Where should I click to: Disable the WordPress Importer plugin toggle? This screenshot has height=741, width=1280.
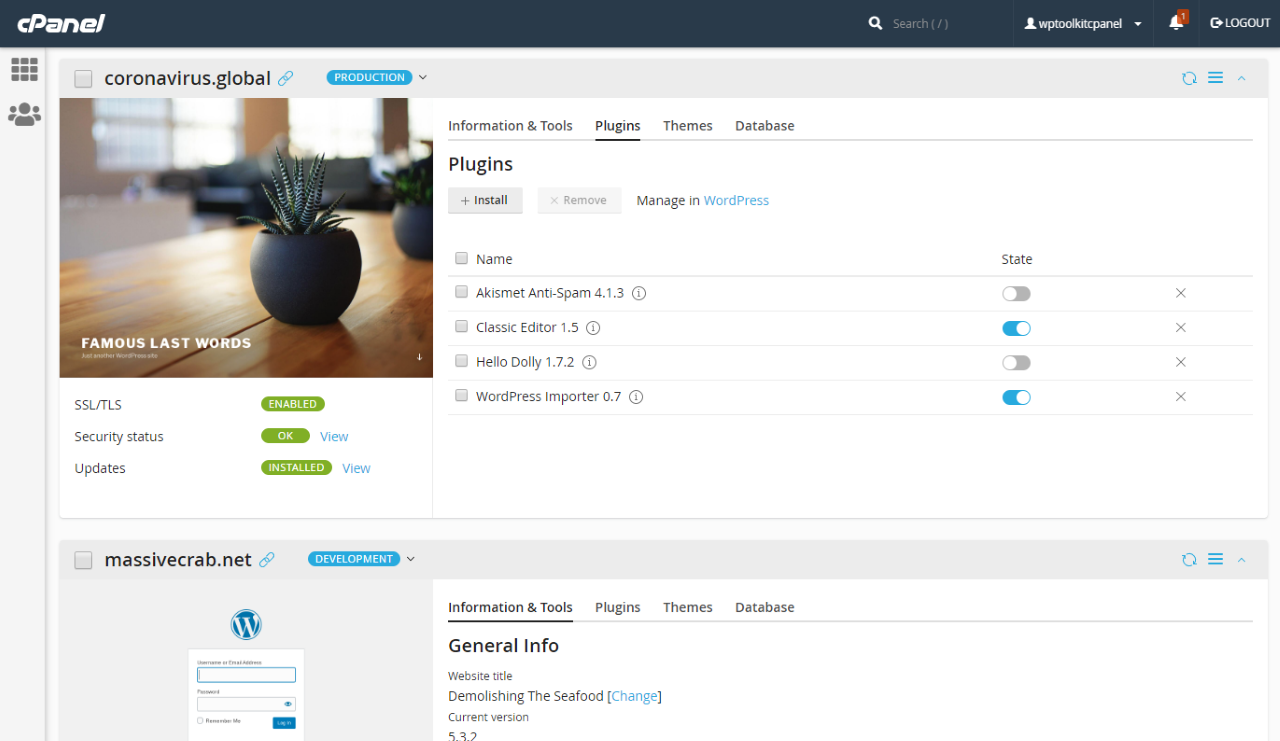(1016, 397)
